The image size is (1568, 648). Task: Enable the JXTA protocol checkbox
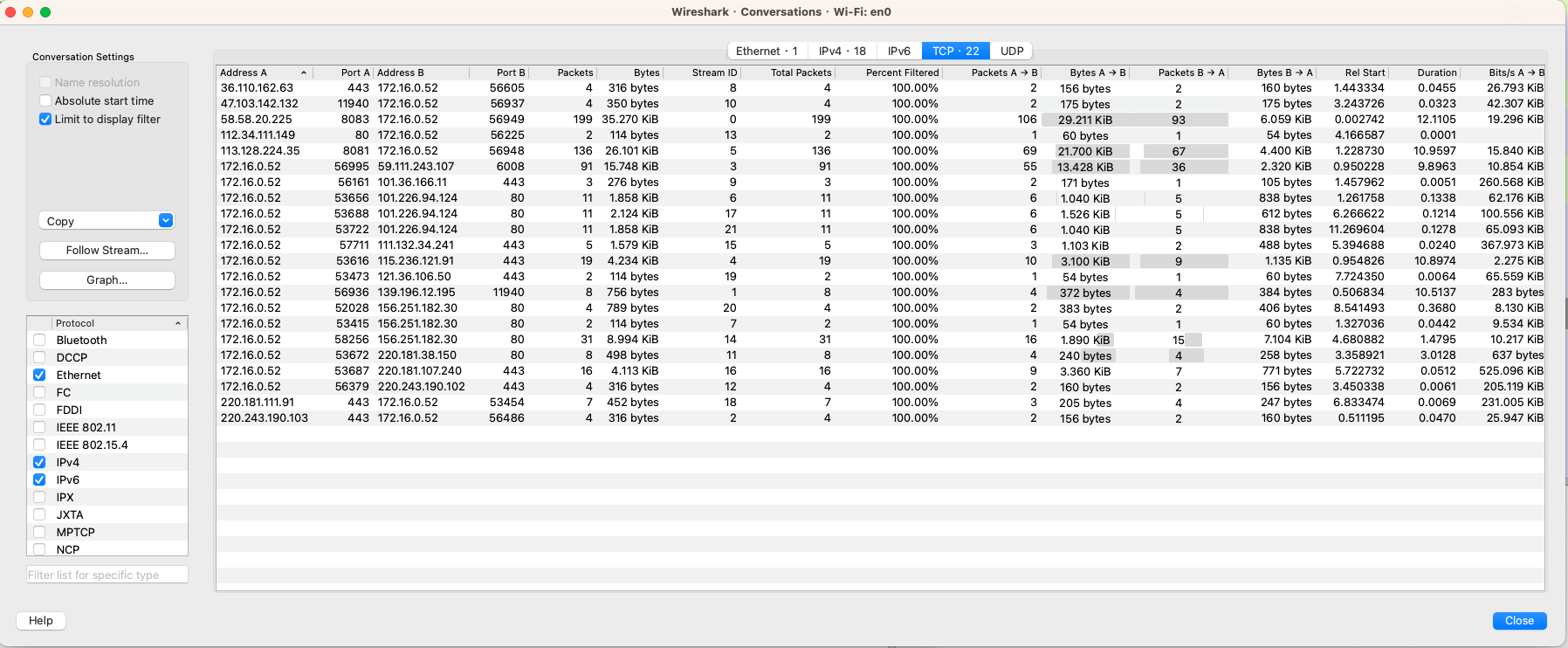click(x=39, y=514)
